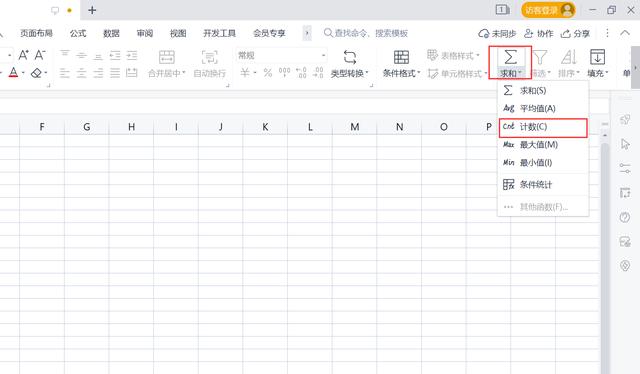Align text to top
The image size is (640, 374).
[x=64, y=55]
